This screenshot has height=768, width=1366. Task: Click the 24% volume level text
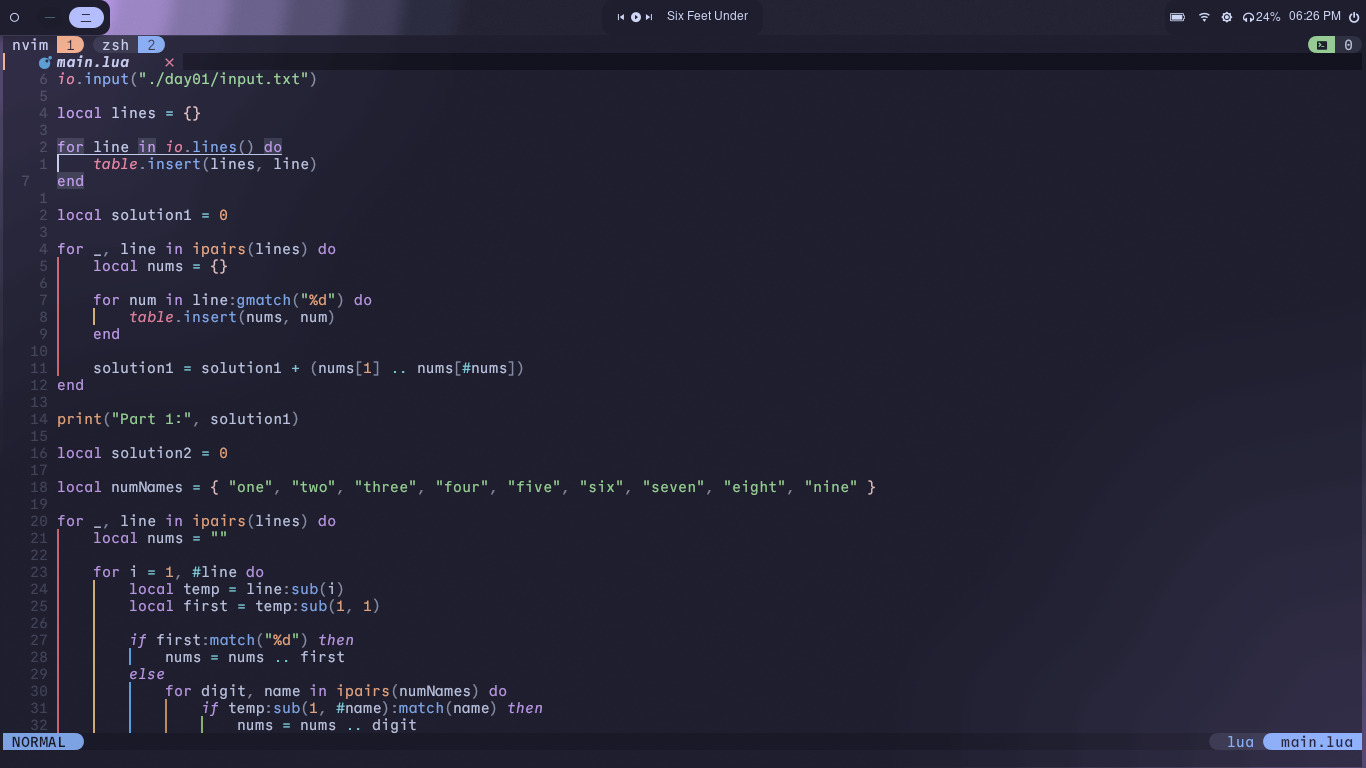point(1268,17)
